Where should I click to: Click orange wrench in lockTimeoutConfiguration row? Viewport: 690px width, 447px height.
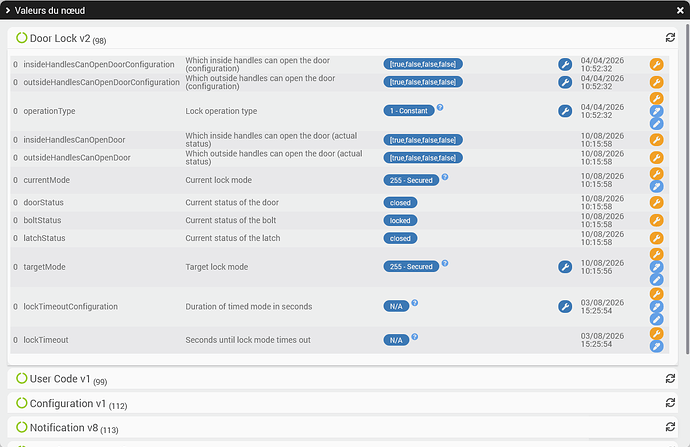click(x=657, y=293)
